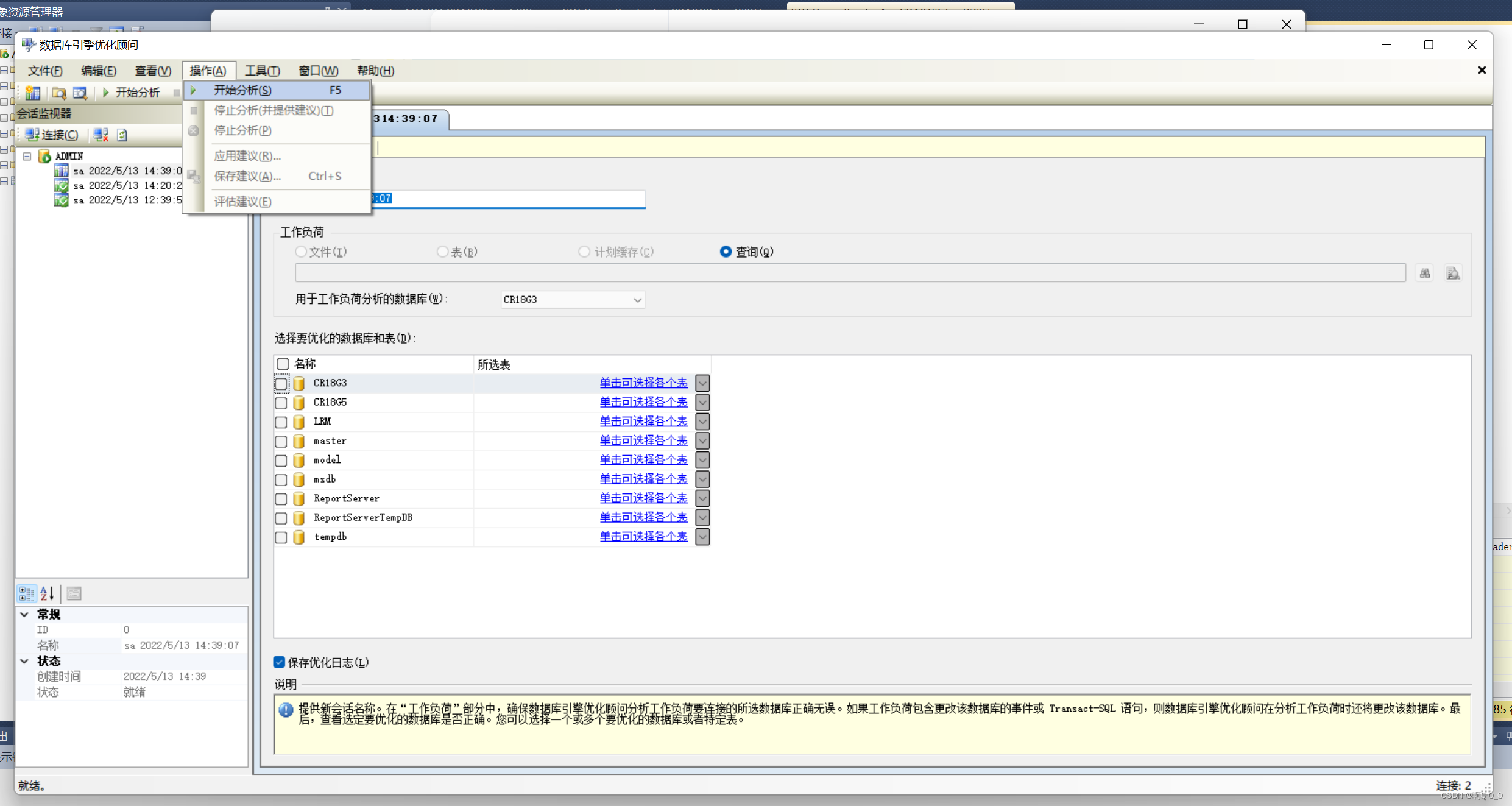This screenshot has height=806, width=1512.
Task: Choose Start Analysis from Action menu
Action: point(242,90)
